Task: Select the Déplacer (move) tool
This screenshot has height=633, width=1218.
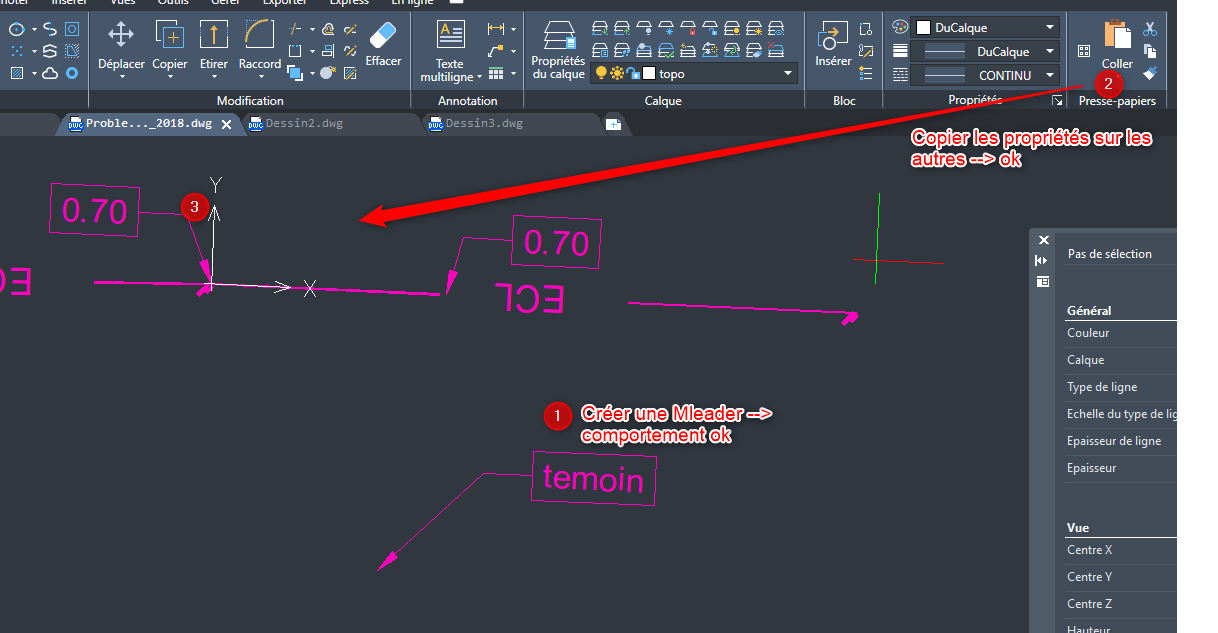Action: click(x=121, y=45)
